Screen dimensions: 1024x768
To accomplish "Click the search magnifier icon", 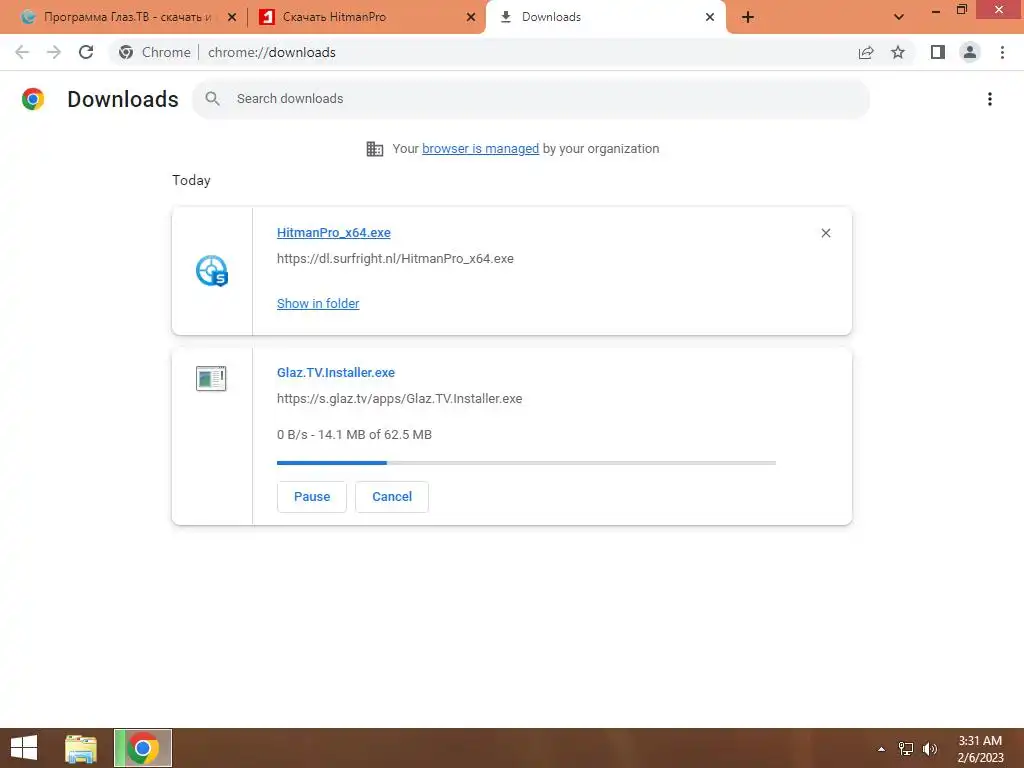I will [212, 99].
